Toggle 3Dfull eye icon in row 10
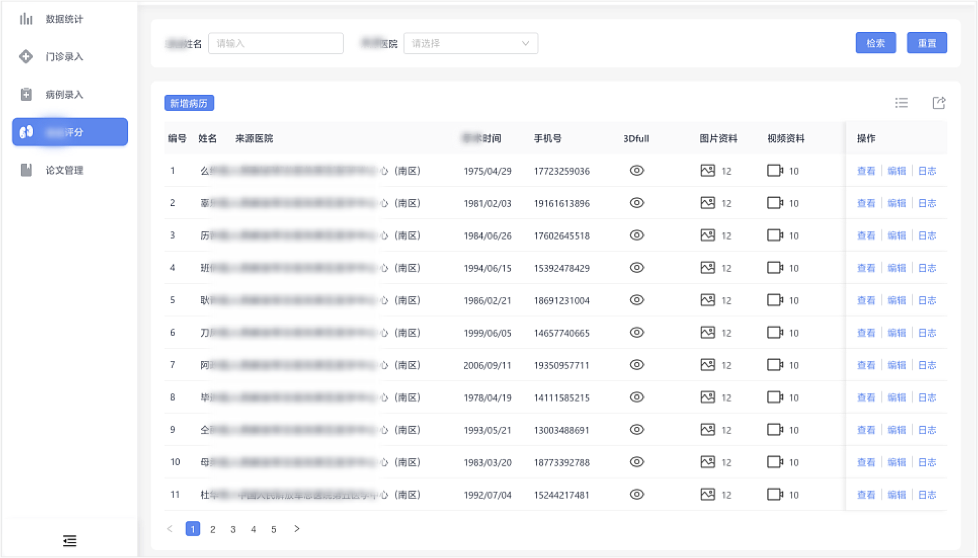This screenshot has width=978, height=558. coord(636,462)
